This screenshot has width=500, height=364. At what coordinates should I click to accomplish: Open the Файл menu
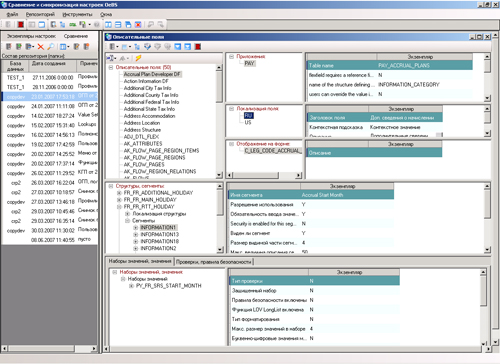[12, 14]
